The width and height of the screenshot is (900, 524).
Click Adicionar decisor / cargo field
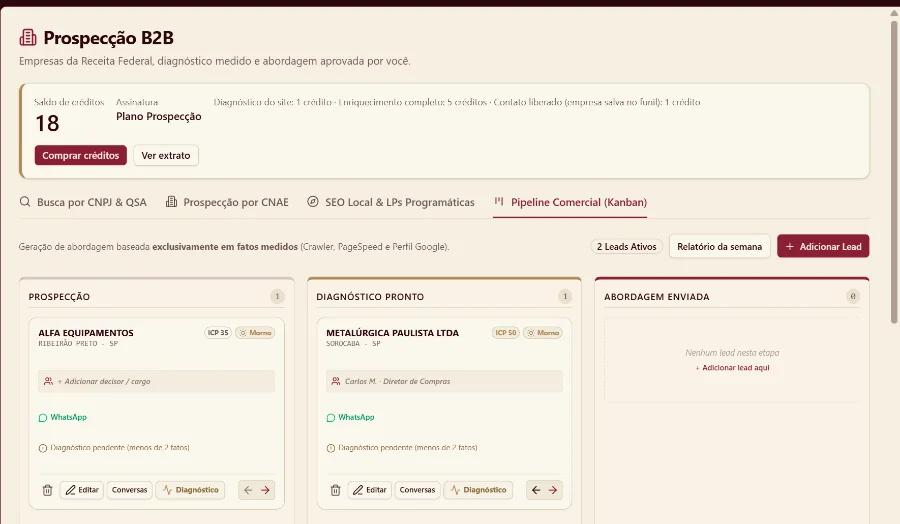click(x=157, y=381)
